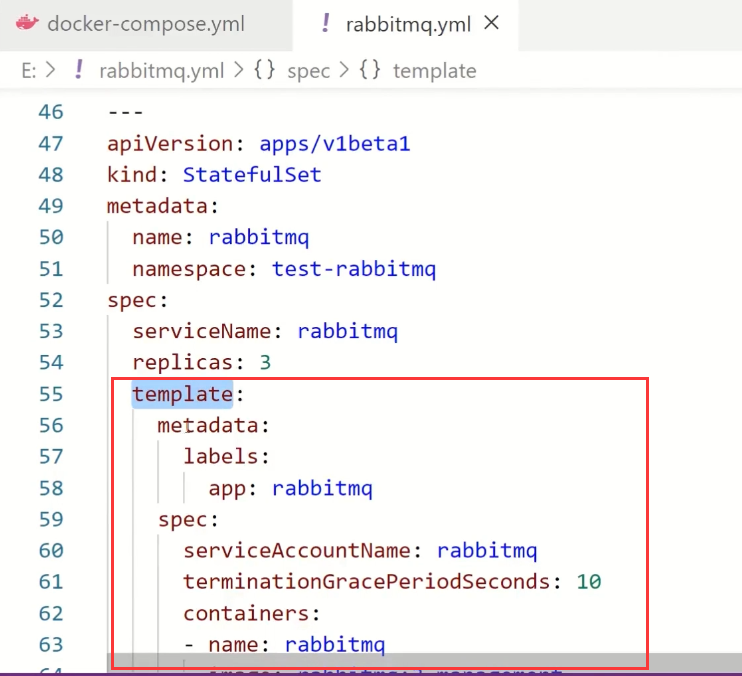This screenshot has height=676, width=742.
Task: Open the spec breadcrumb segment
Action: point(309,71)
